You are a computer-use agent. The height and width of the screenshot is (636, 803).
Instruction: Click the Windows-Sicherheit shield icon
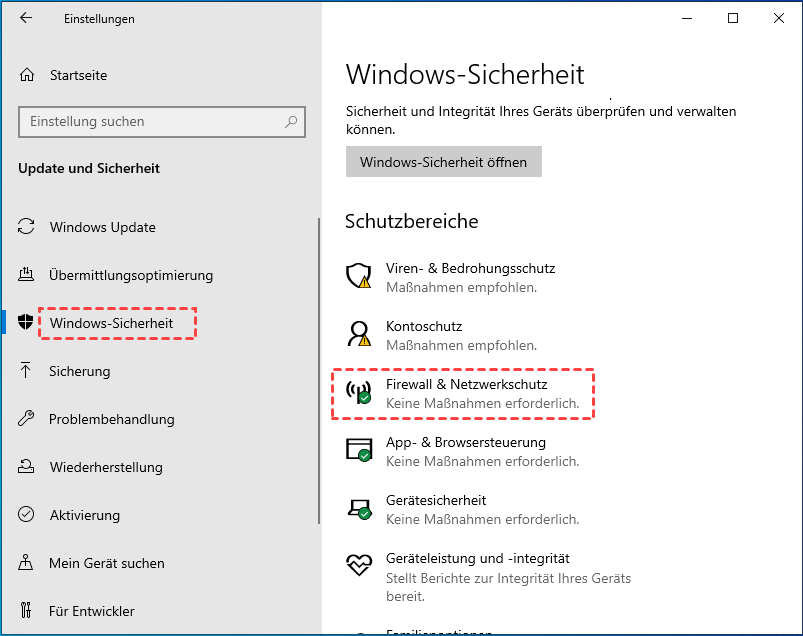click(27, 323)
